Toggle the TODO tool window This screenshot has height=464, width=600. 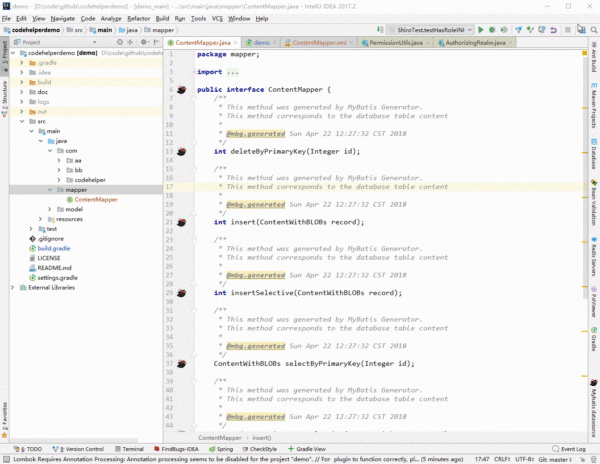click(28, 449)
